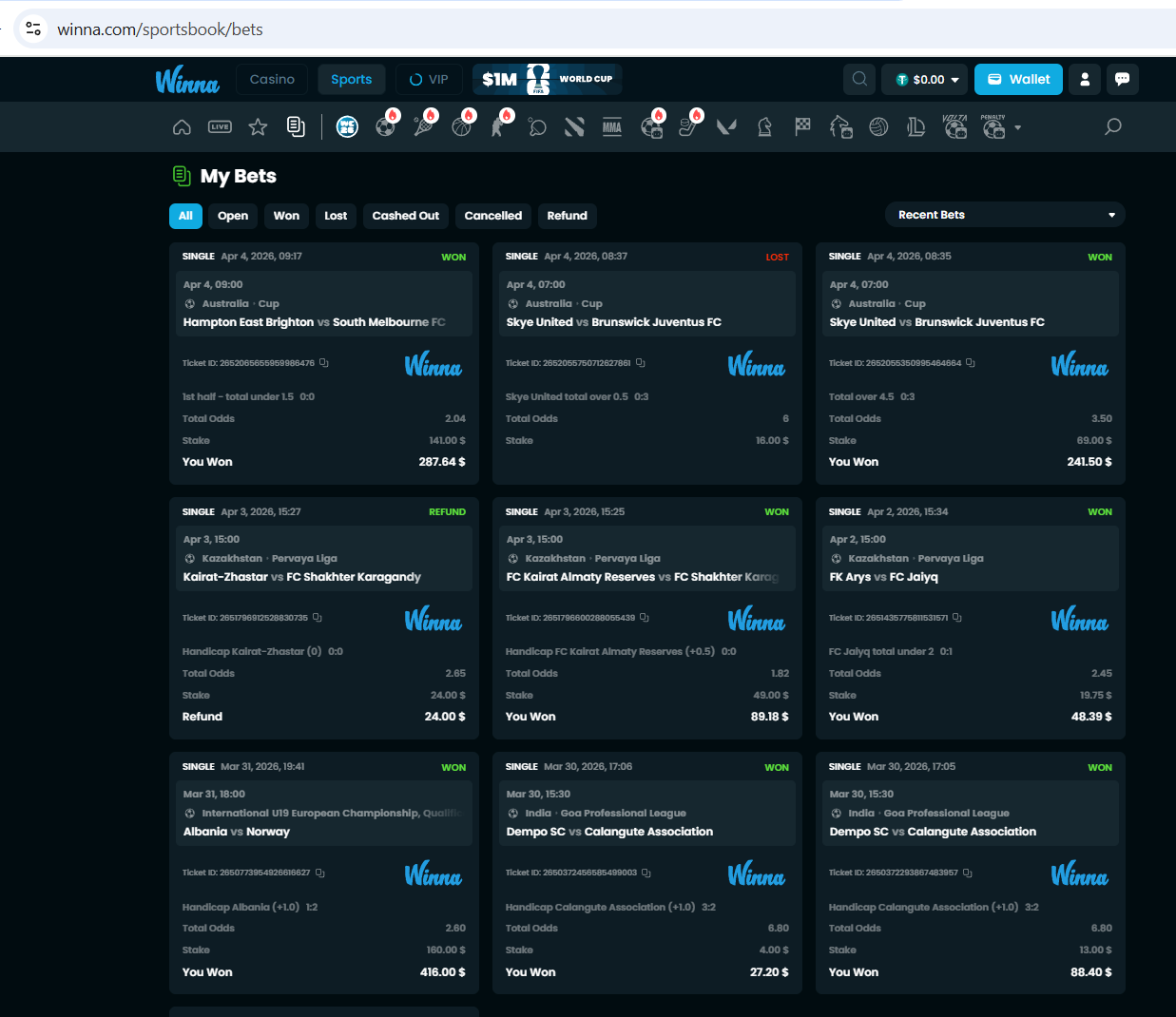1176x1017 pixels.
Task: Copy ticket ID for Hampton East Brighton bet
Action: tap(324, 363)
